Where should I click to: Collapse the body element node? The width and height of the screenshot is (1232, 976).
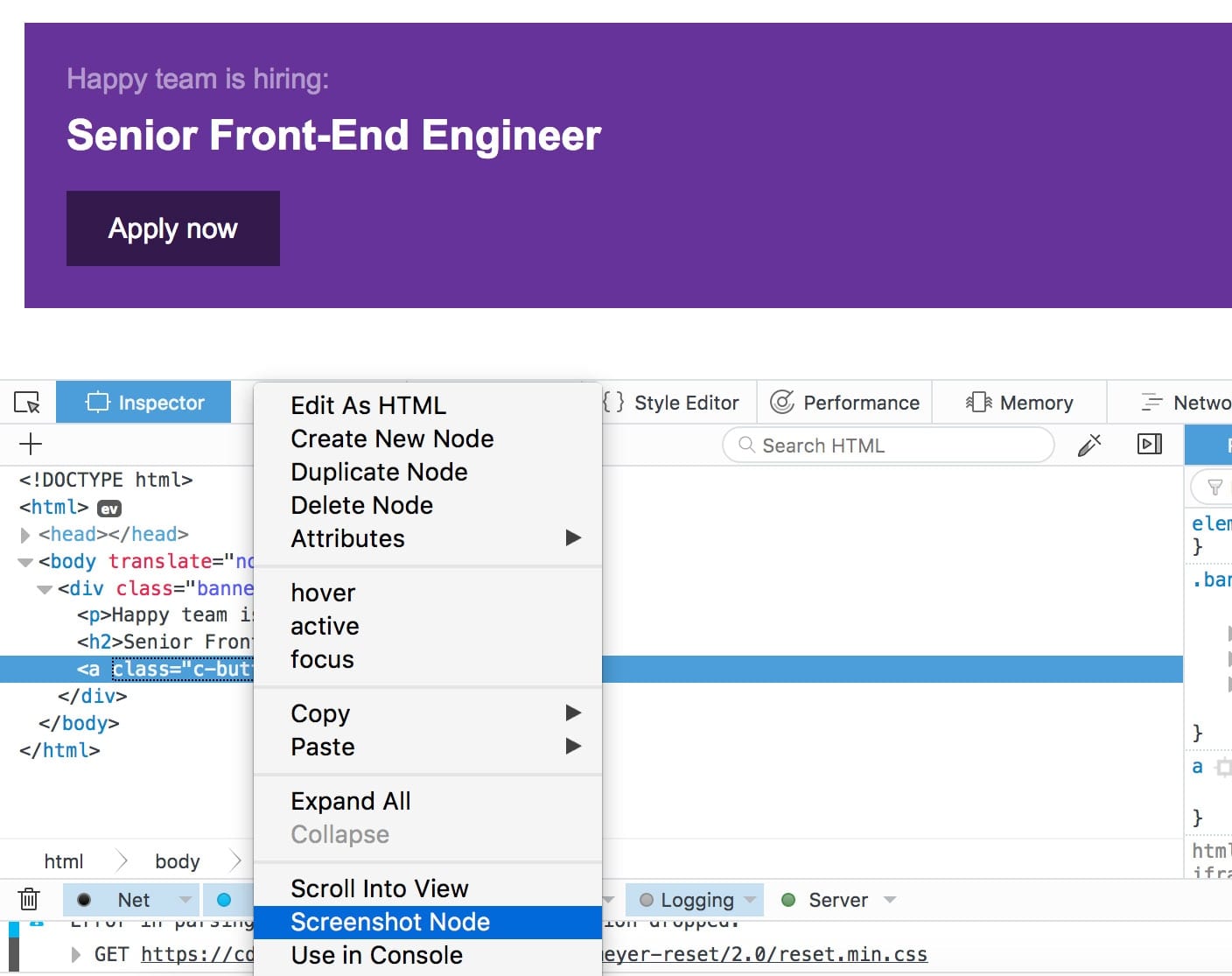click(25, 562)
